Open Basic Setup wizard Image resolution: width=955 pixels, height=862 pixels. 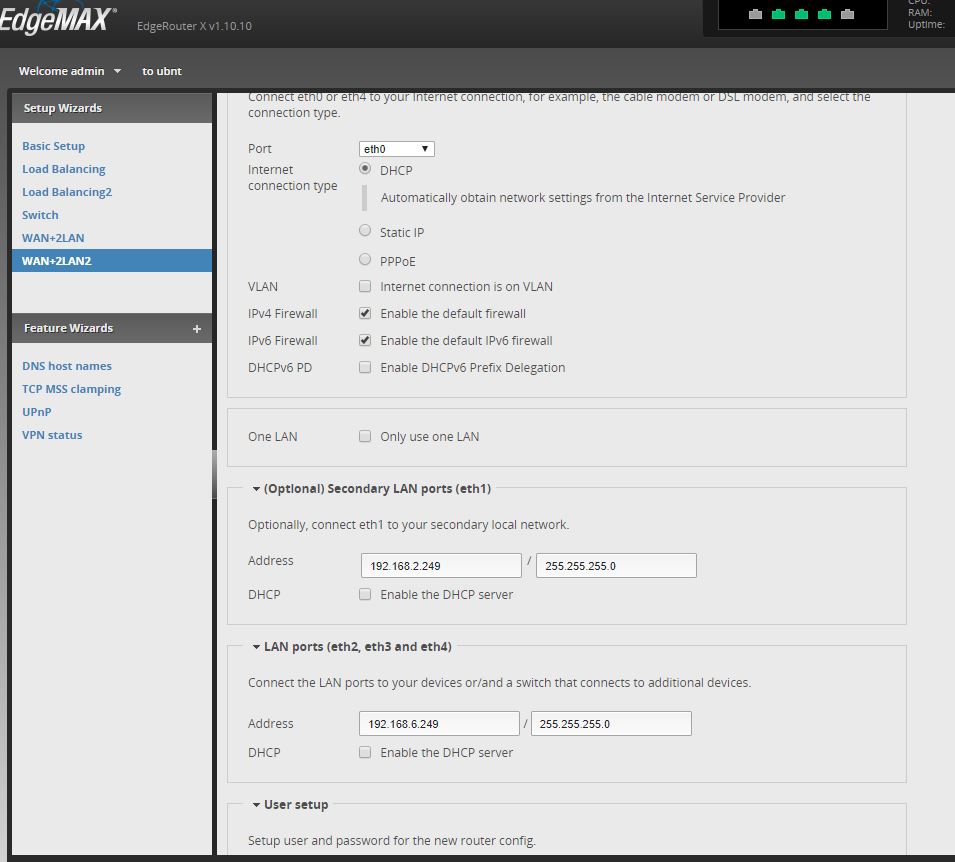54,146
